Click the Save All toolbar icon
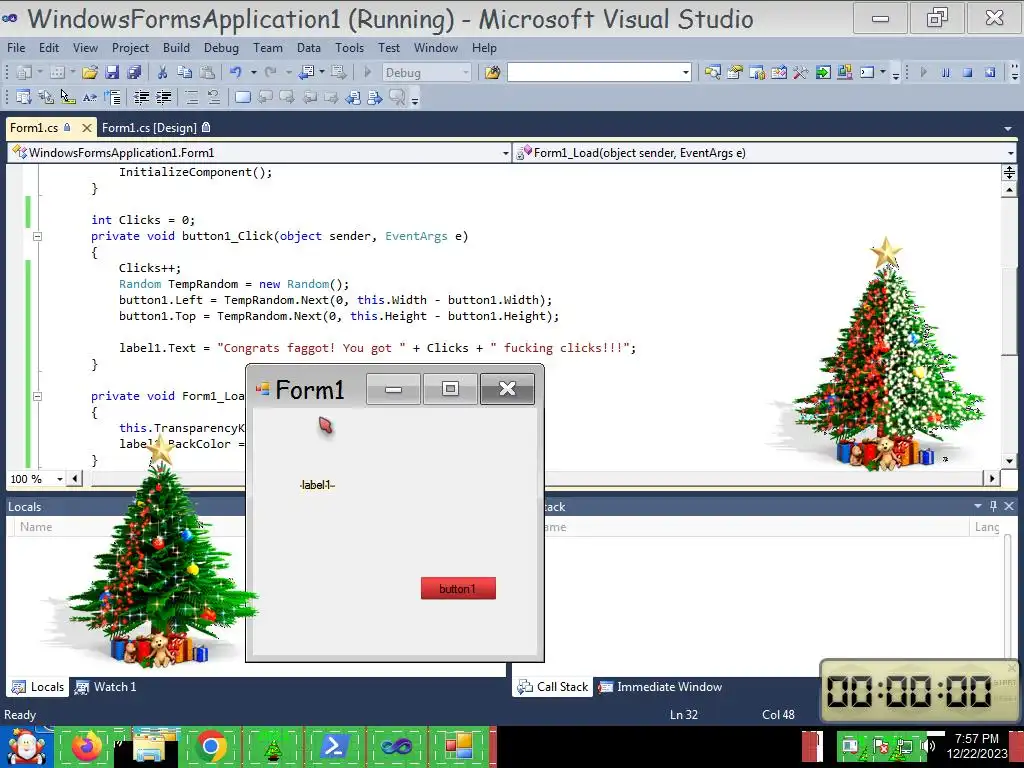Viewport: 1024px width, 768px height. coord(134,72)
